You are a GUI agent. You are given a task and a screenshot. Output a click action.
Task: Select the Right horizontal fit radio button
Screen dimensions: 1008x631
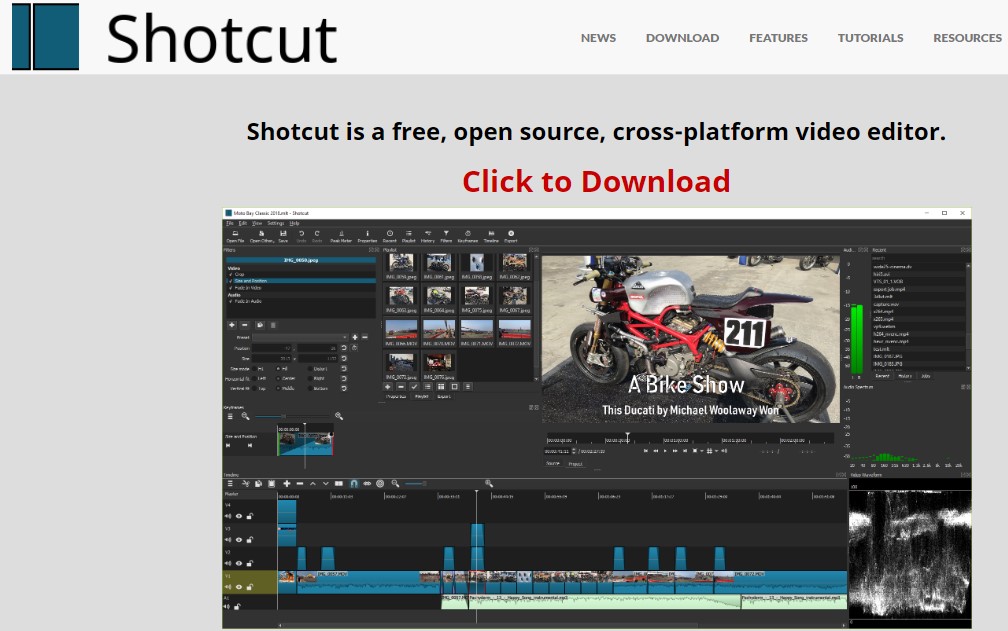[x=310, y=378]
